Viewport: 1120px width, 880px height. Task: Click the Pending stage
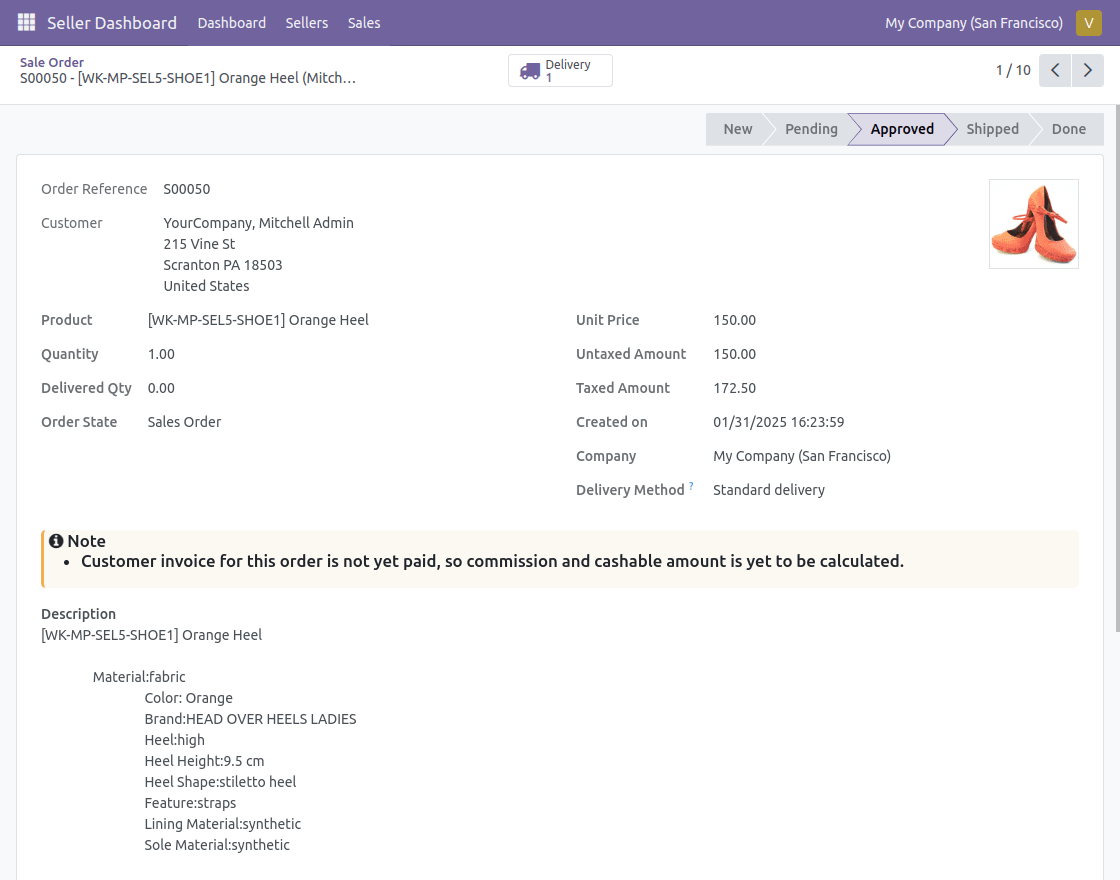[x=811, y=129]
